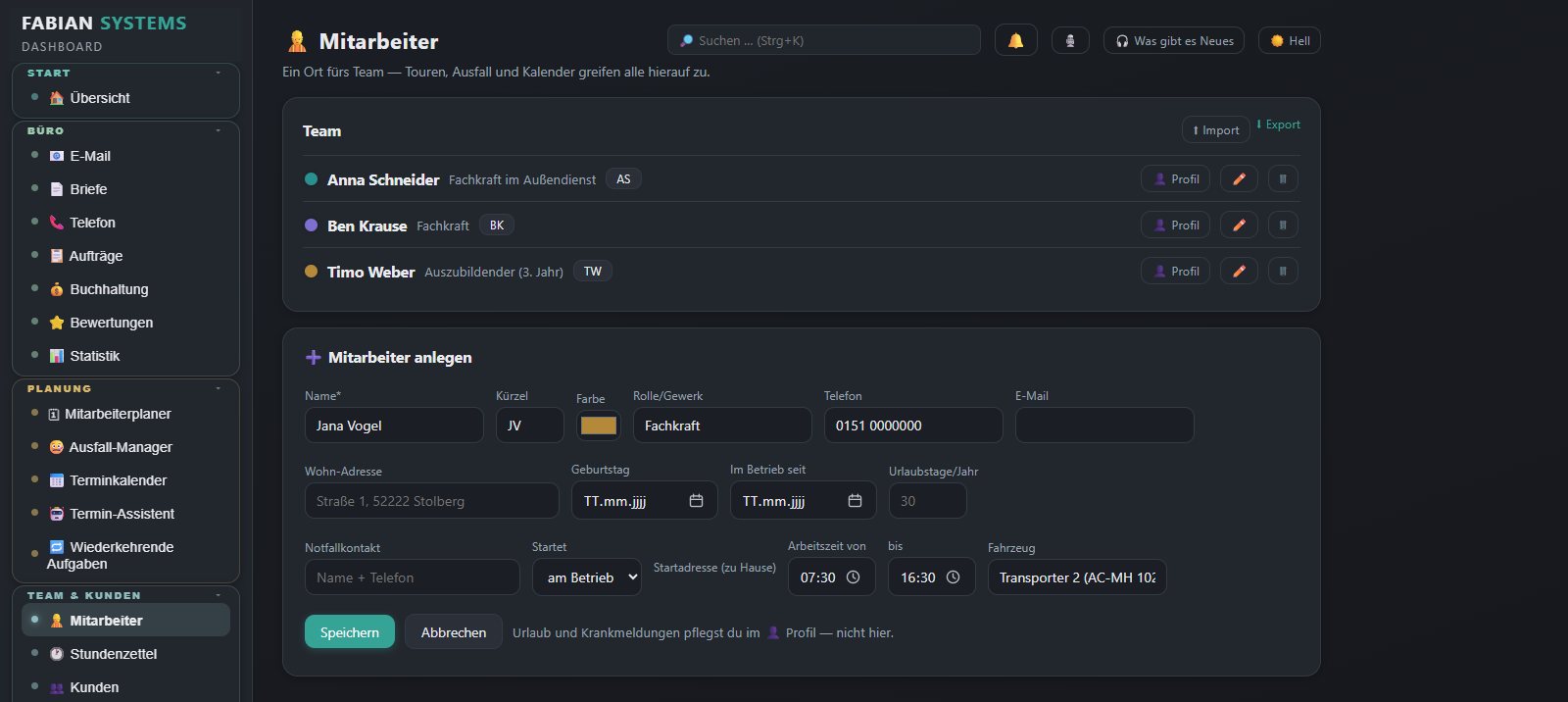
Task: Open the Startet dropdown am Betrieb
Action: point(587,577)
